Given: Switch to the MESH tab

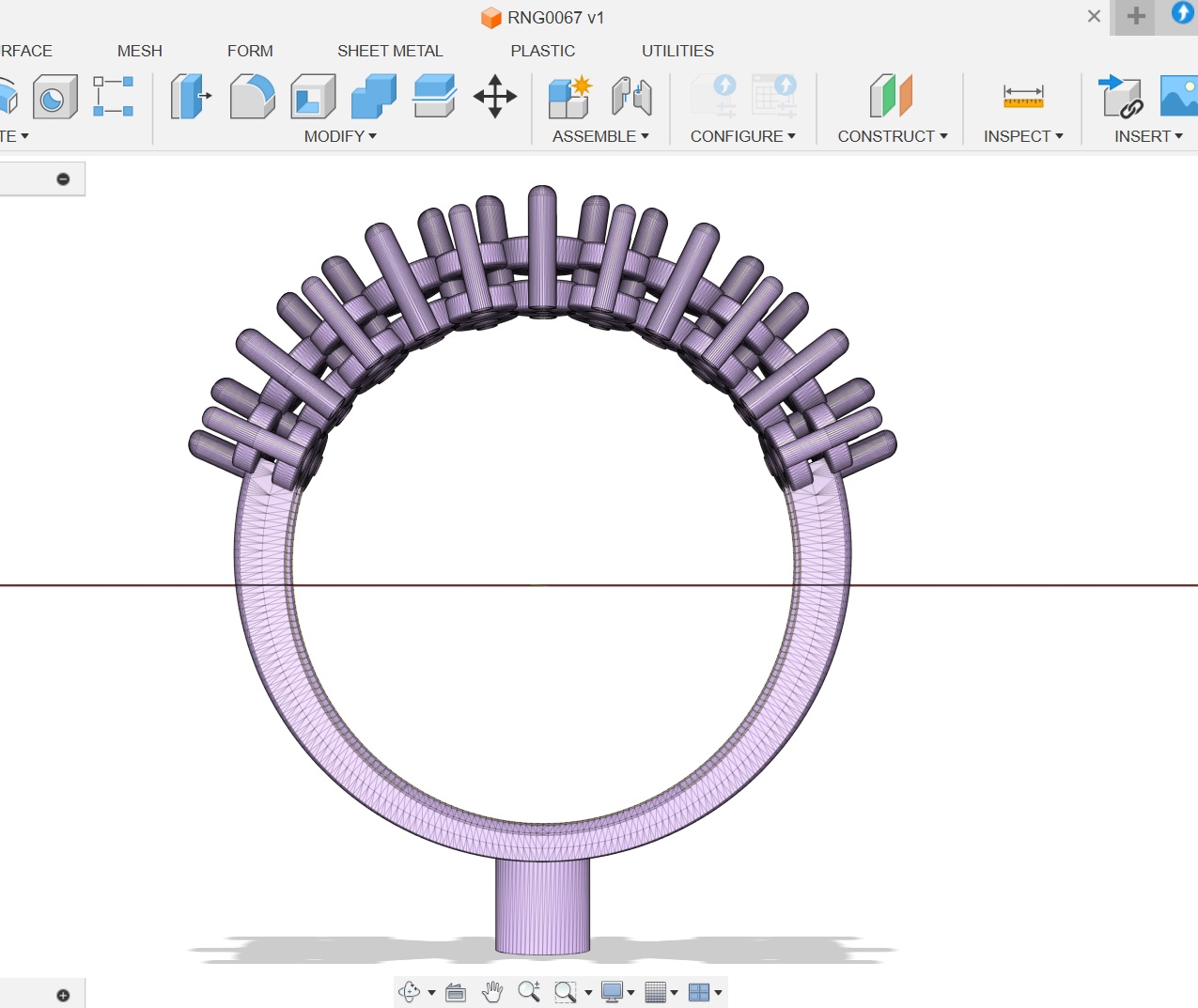Looking at the screenshot, I should click(140, 51).
